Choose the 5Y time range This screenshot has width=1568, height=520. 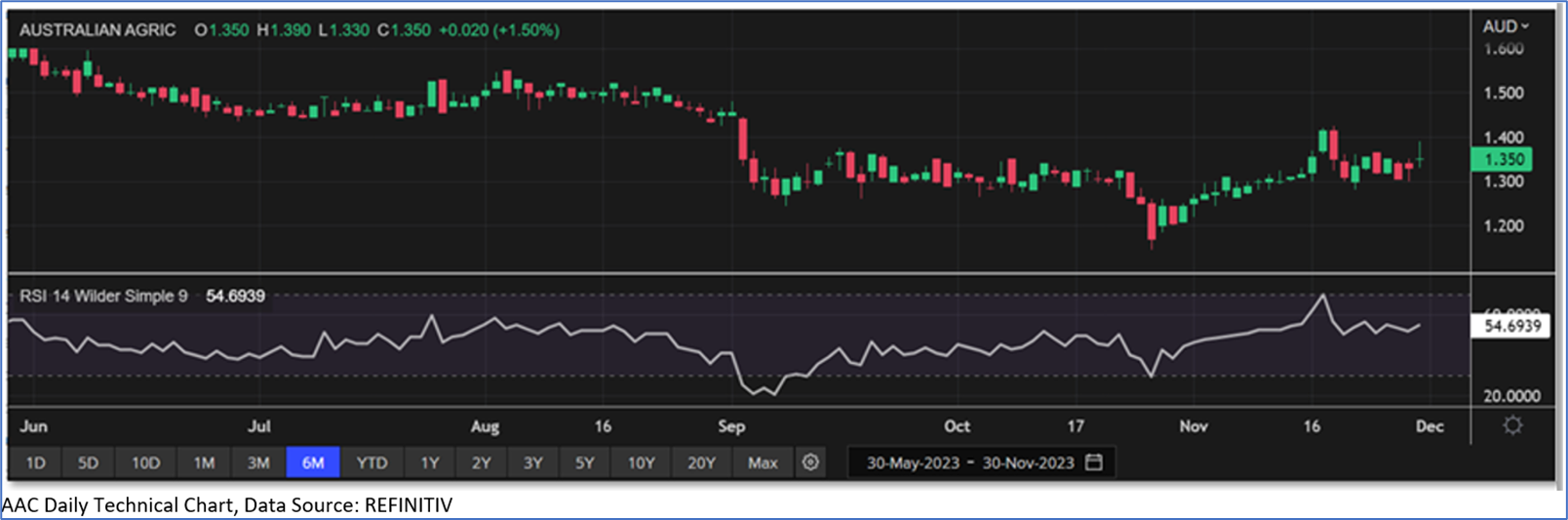(584, 462)
